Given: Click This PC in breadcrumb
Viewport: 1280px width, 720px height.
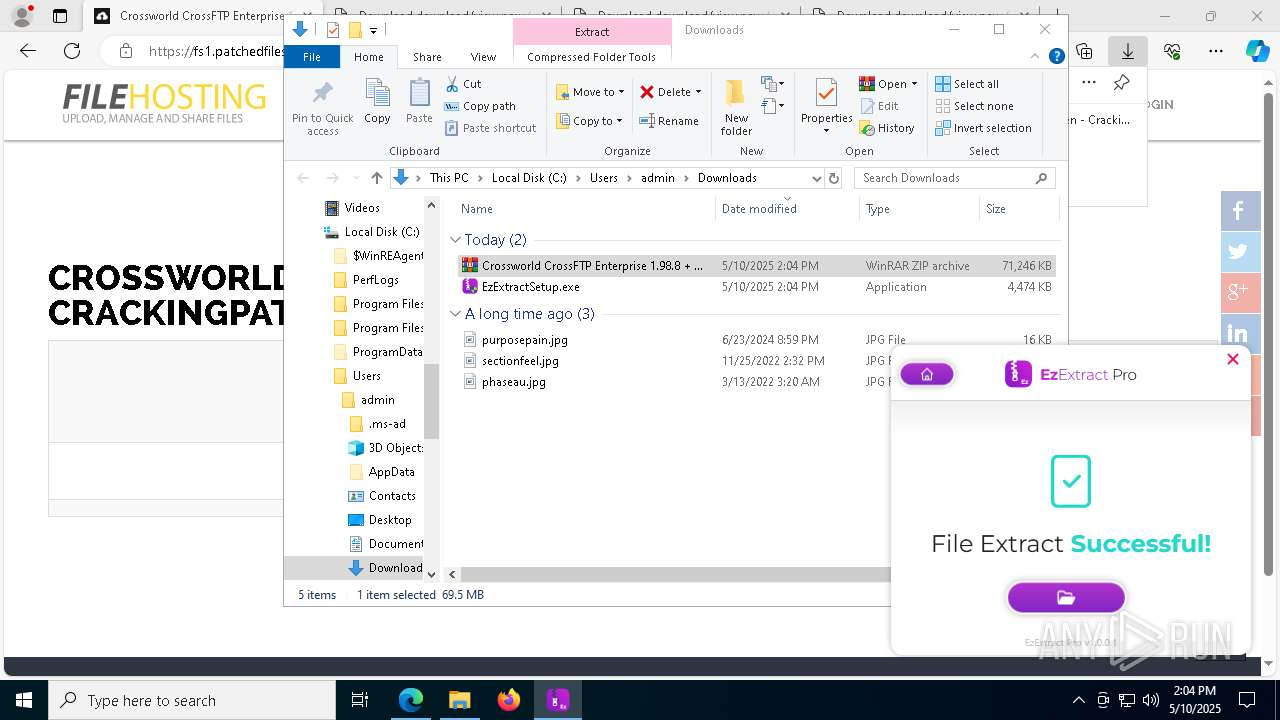Looking at the screenshot, I should point(449,178).
